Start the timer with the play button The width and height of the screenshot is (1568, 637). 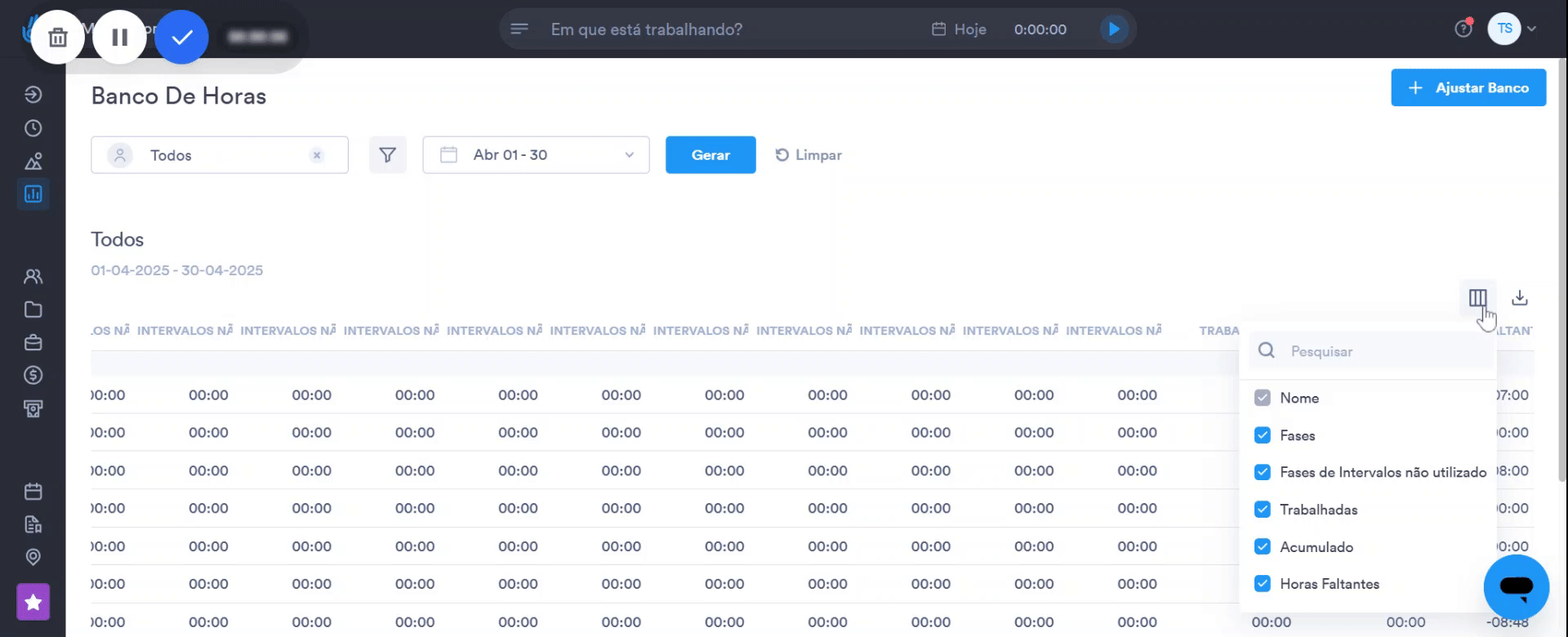coord(1113,29)
